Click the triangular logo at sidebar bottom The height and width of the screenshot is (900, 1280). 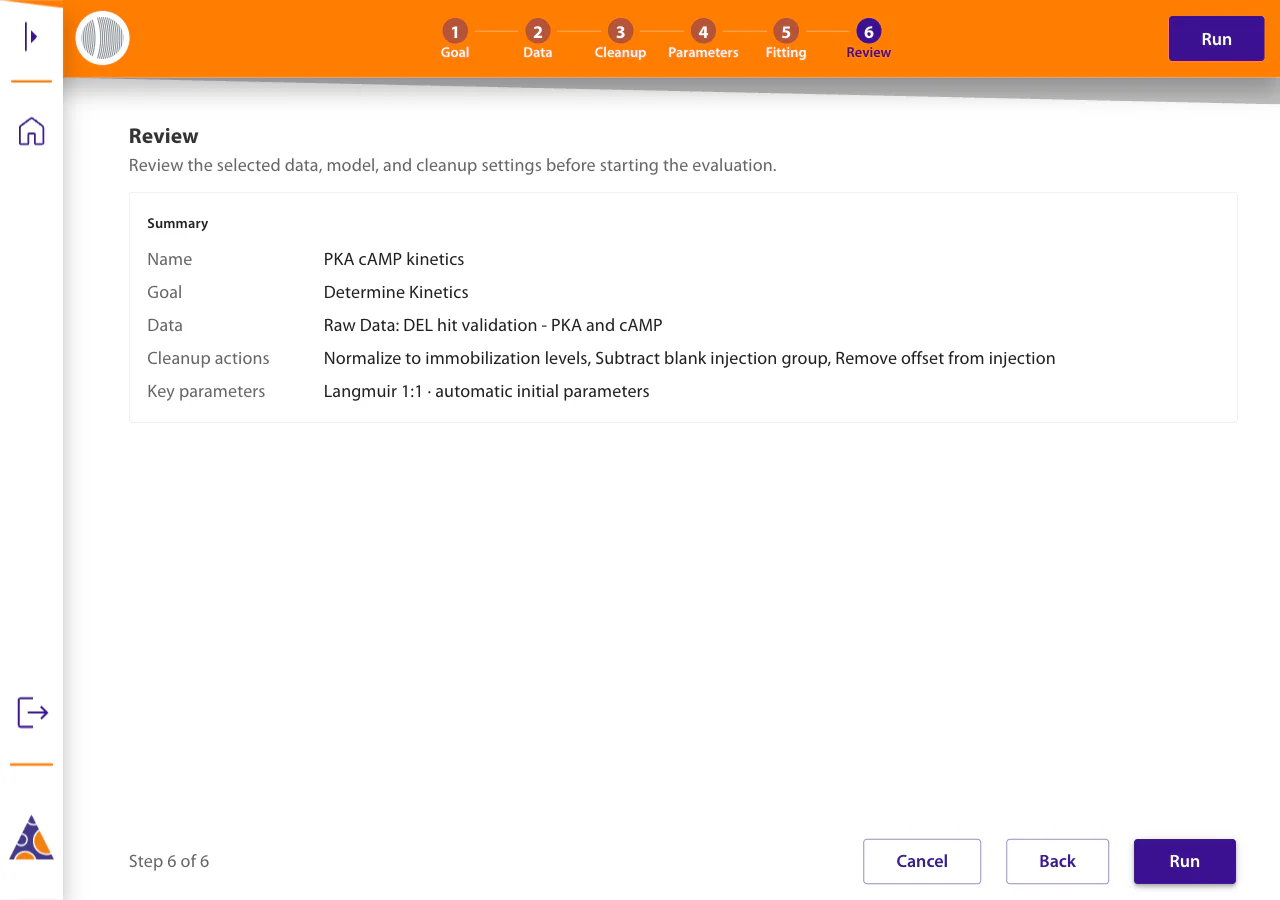[31, 838]
